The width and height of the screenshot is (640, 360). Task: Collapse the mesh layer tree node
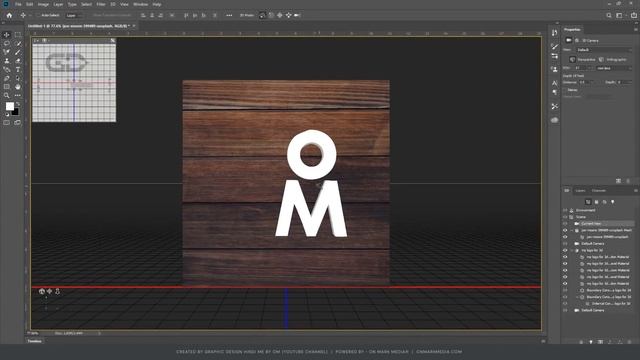572,230
